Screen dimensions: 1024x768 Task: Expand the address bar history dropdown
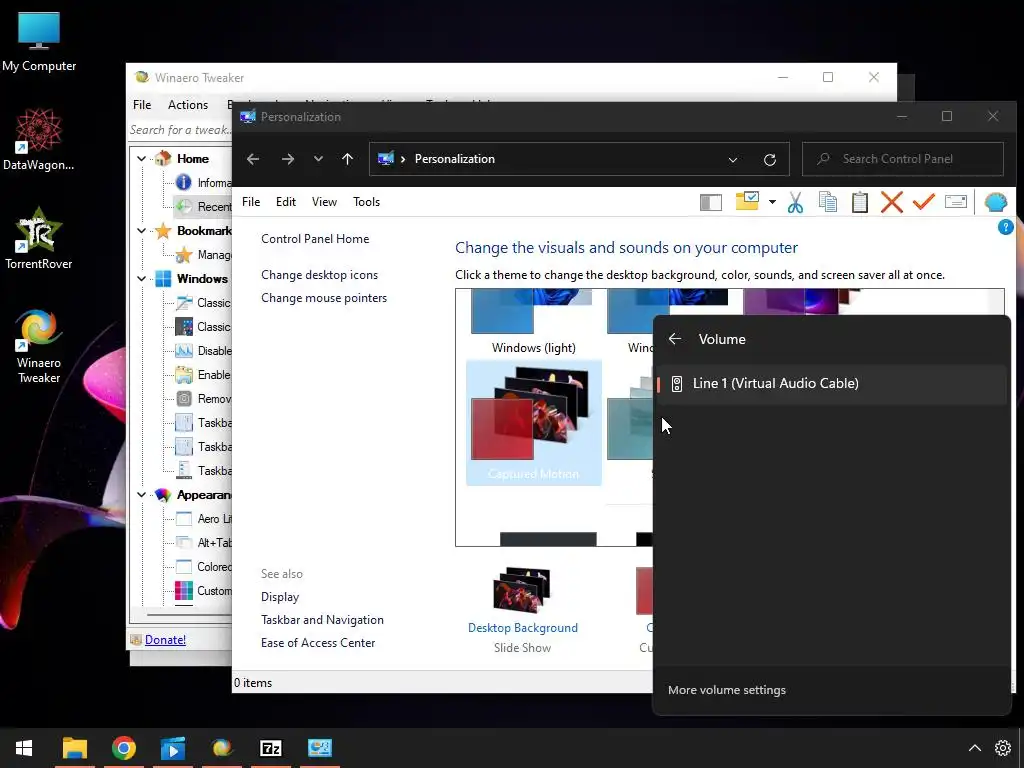click(x=733, y=160)
